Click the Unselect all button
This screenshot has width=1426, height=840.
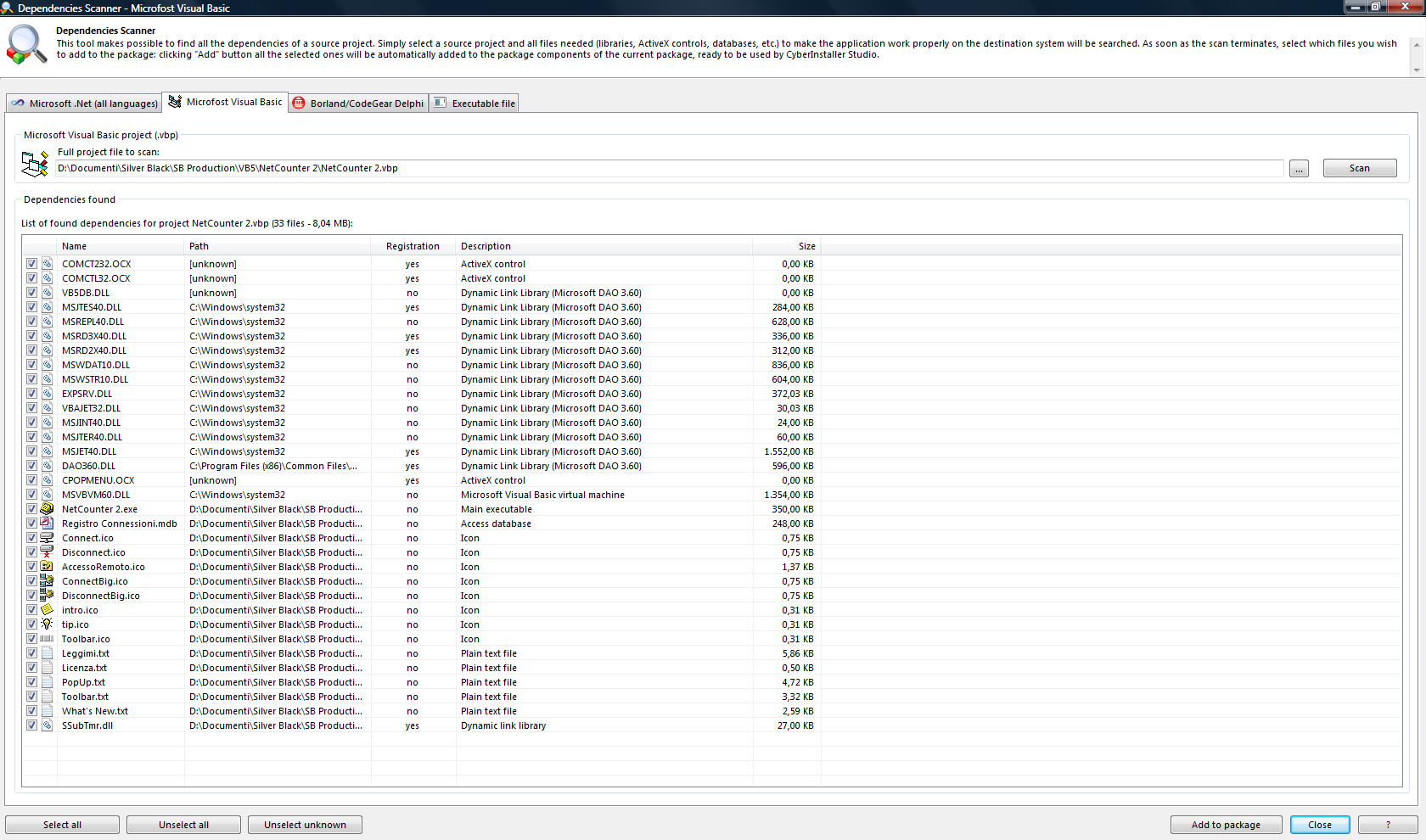[x=183, y=825]
